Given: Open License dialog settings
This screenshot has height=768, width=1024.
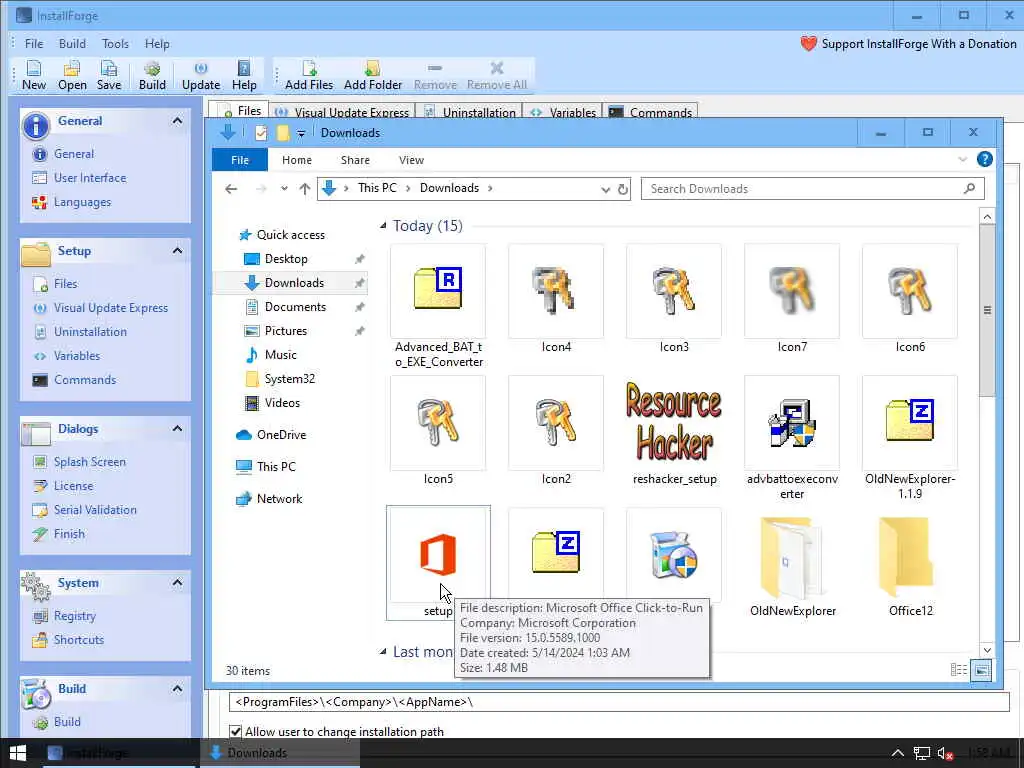Looking at the screenshot, I should pyautogui.click(x=73, y=486).
